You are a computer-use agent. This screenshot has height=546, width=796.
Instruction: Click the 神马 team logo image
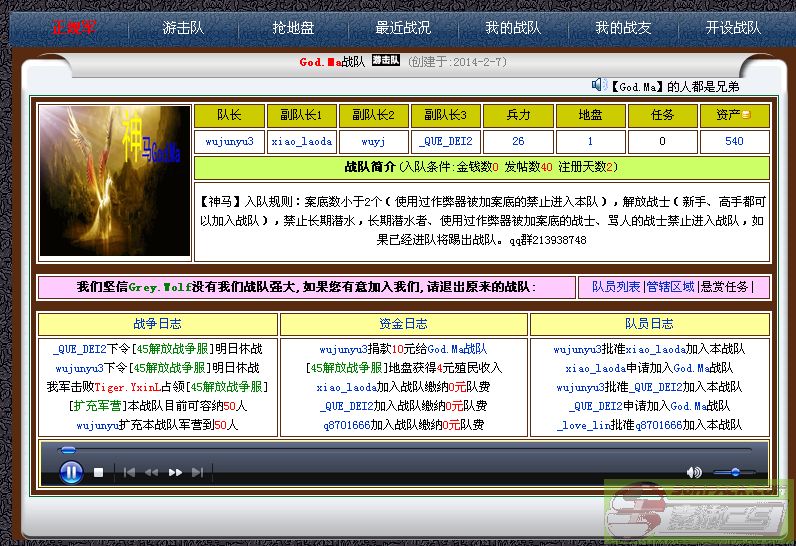(114, 181)
